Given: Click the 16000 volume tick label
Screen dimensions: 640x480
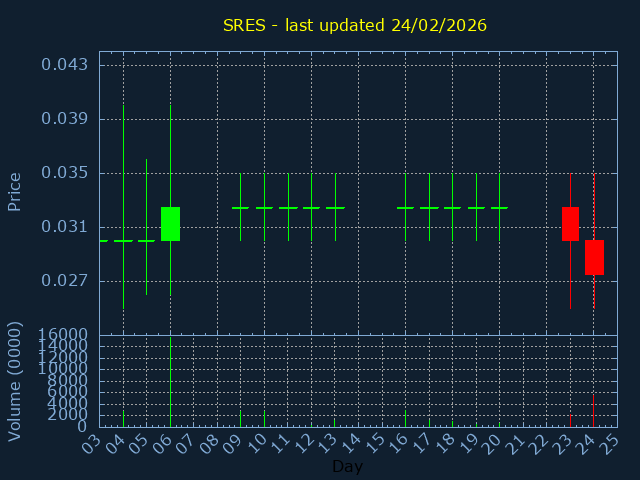Looking at the screenshot, I should [60, 335].
